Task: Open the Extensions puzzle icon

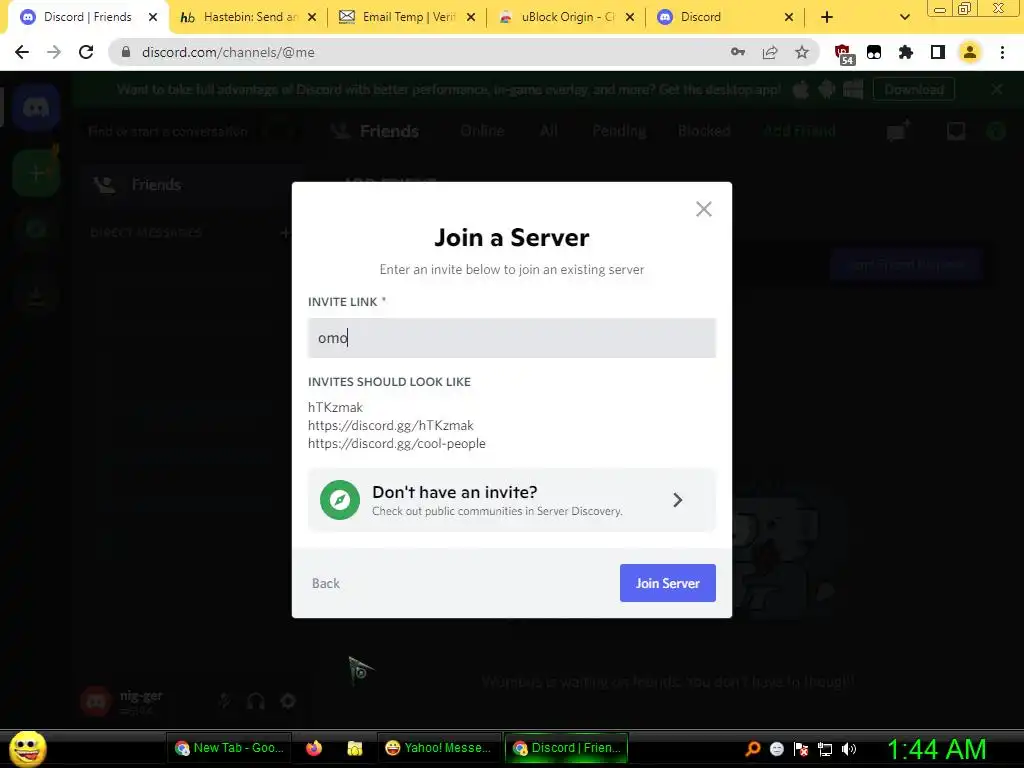Action: [x=906, y=52]
